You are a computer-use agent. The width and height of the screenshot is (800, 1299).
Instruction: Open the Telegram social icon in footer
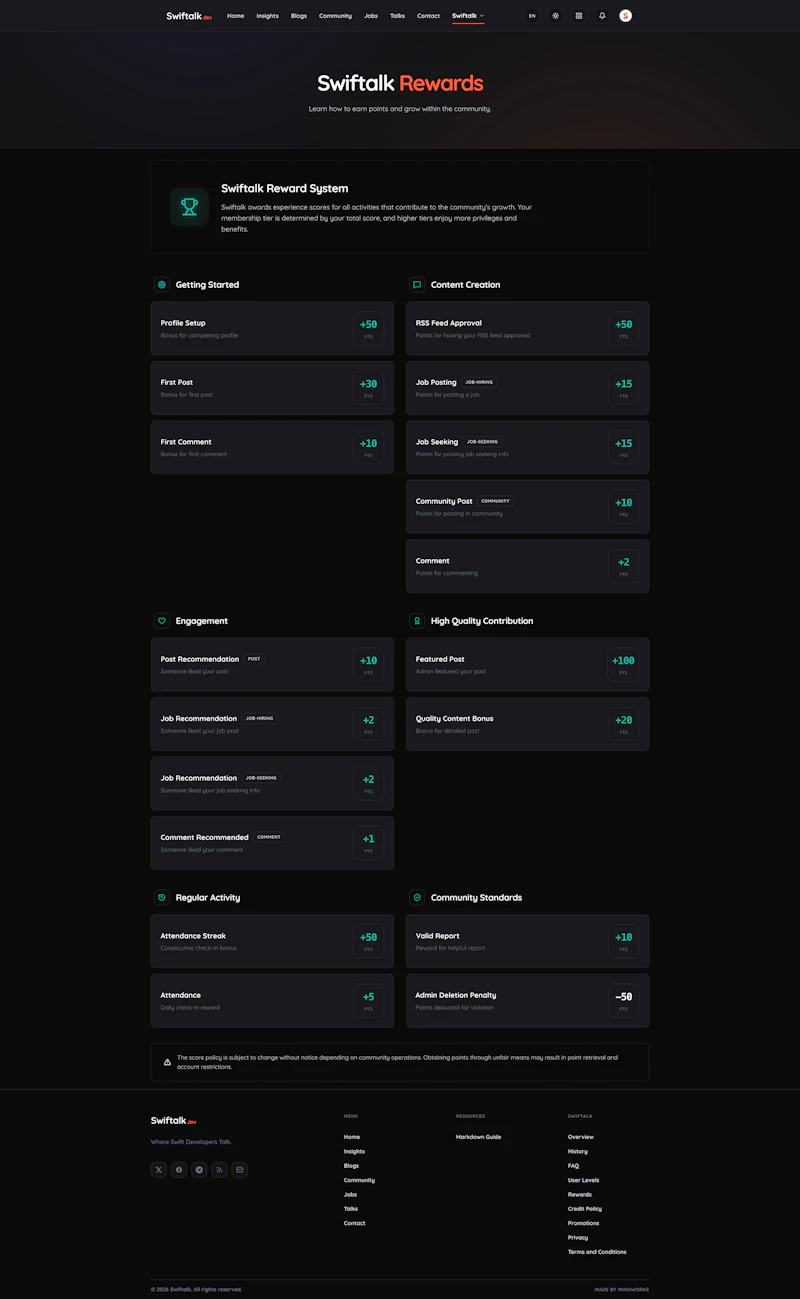(x=199, y=1169)
